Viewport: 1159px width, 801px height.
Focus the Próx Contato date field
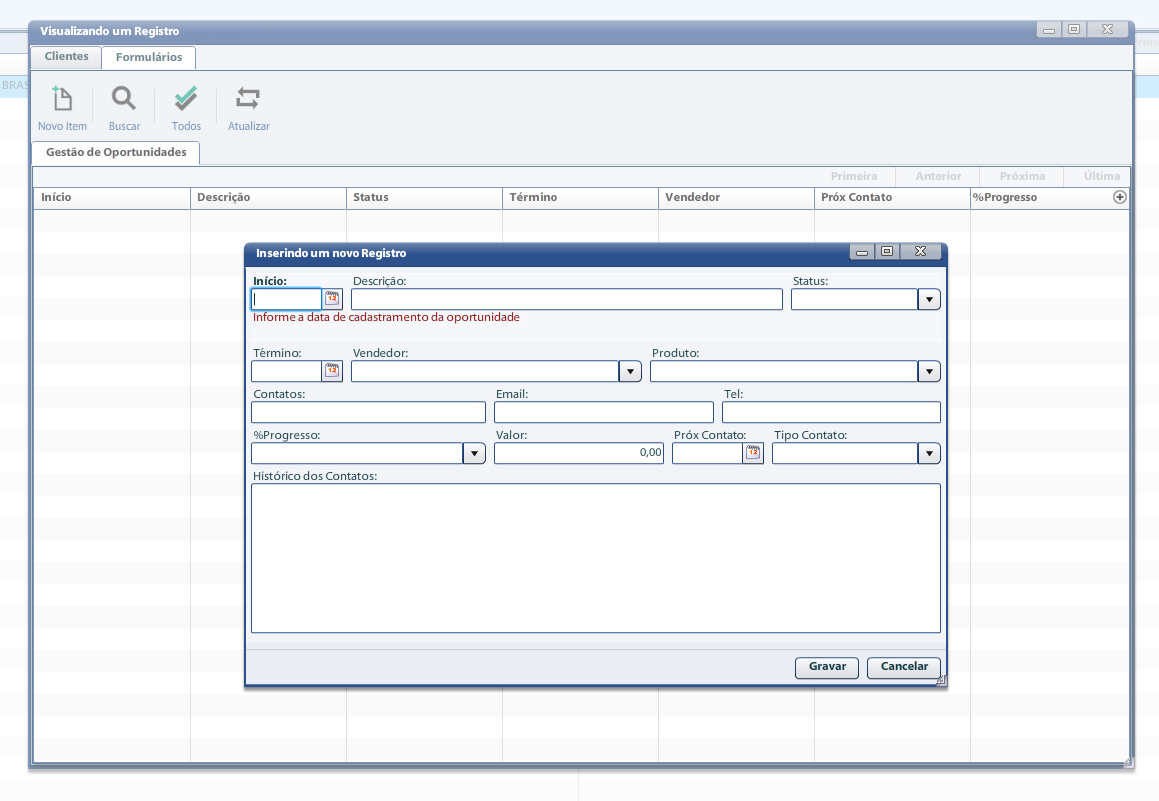click(x=707, y=453)
